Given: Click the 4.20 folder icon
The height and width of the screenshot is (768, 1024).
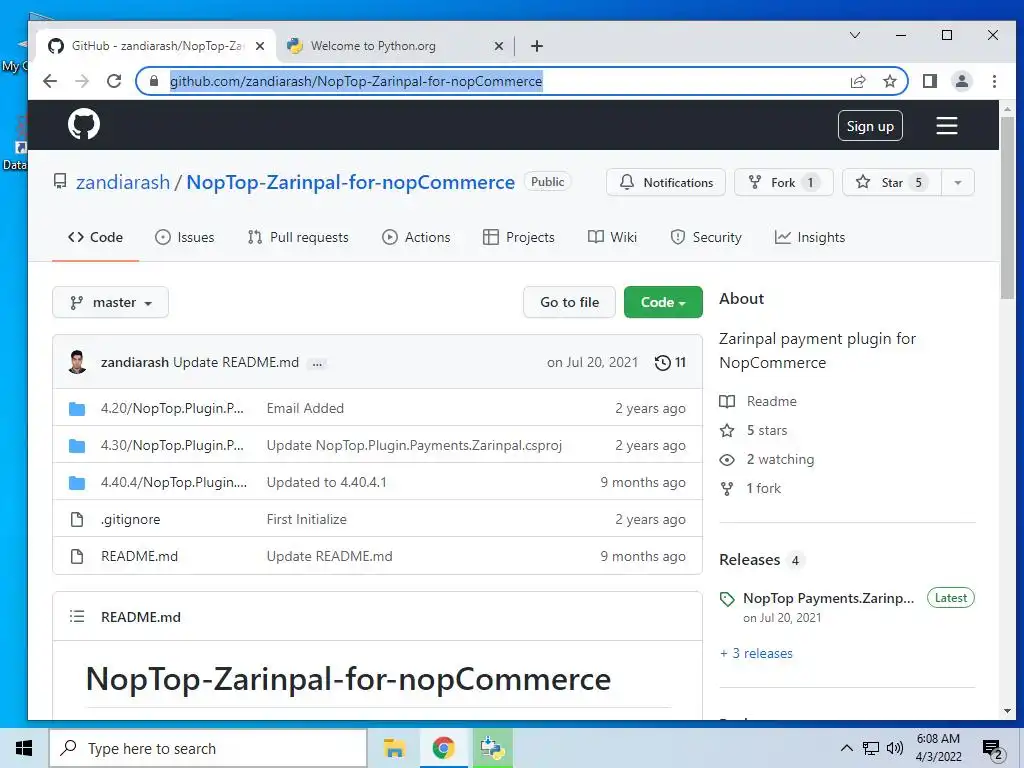Looking at the screenshot, I should tap(77, 409).
